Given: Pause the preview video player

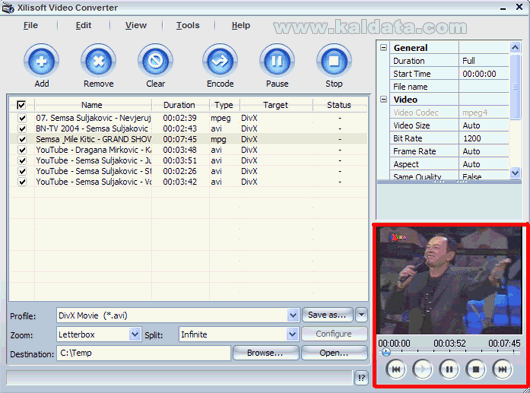Looking at the screenshot, I should point(449,369).
